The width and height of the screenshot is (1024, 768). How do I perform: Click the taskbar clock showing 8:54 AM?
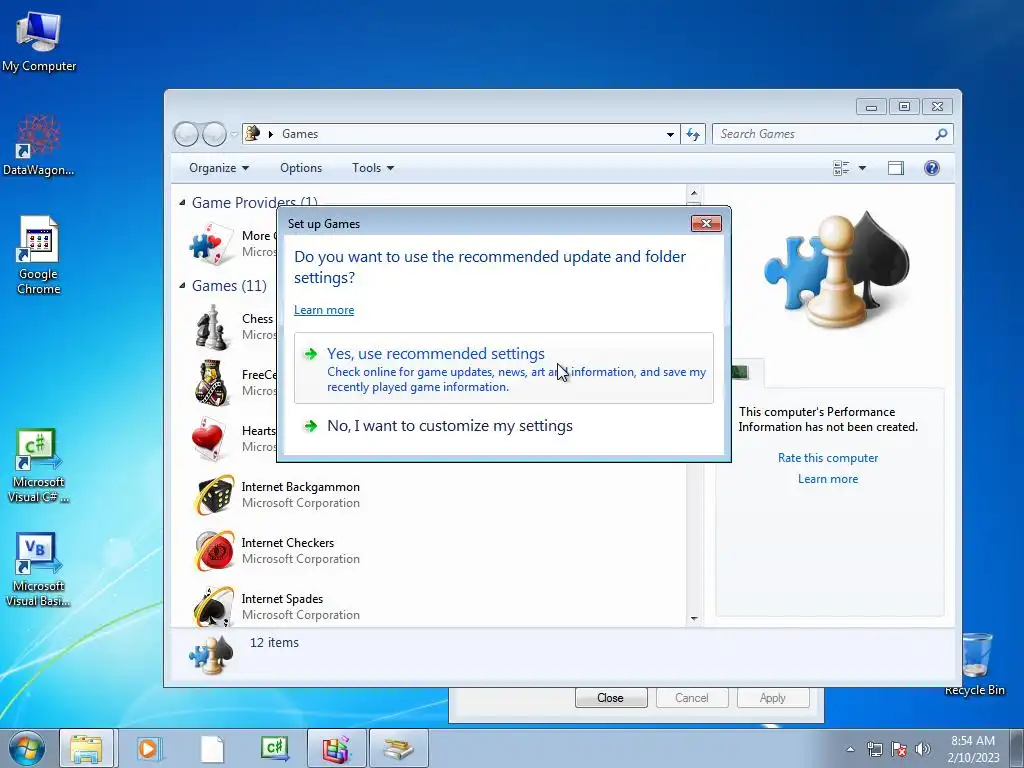[973, 748]
